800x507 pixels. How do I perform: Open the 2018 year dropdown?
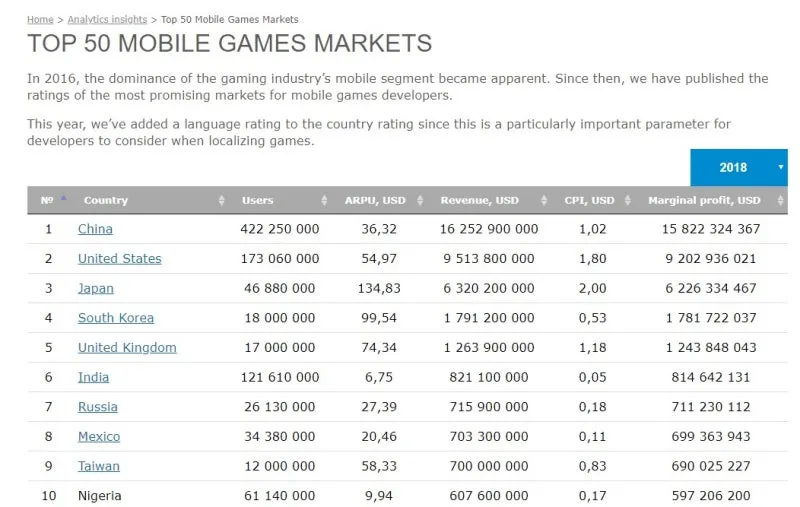[739, 167]
